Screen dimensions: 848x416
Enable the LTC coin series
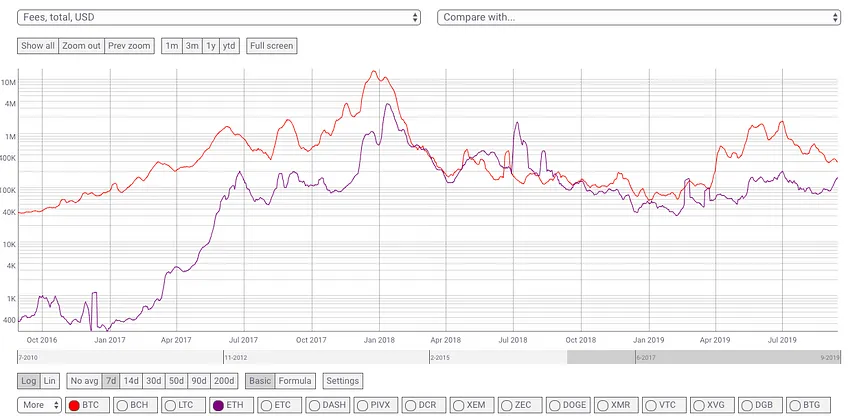170,405
